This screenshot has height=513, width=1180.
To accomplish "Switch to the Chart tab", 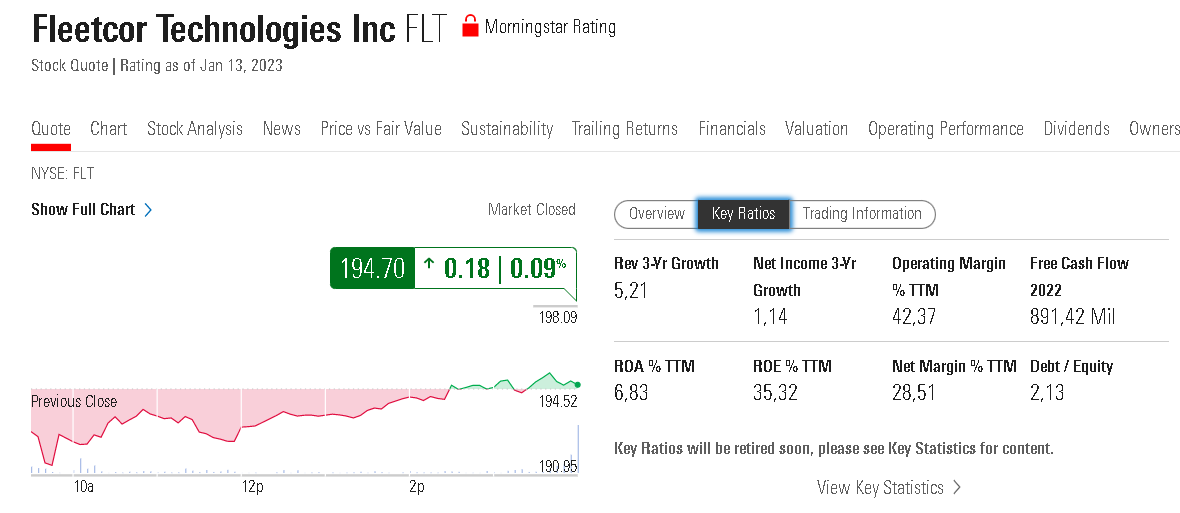I will click(x=108, y=129).
